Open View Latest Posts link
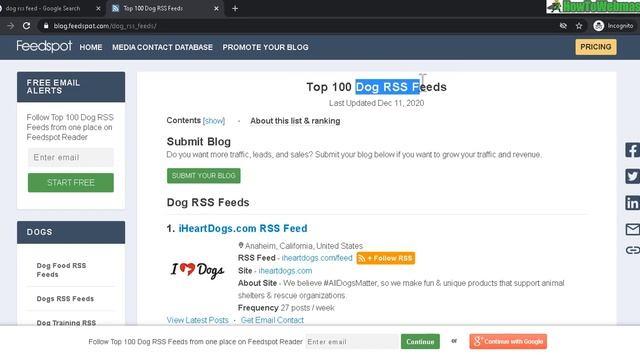640x360 pixels. coord(198,320)
